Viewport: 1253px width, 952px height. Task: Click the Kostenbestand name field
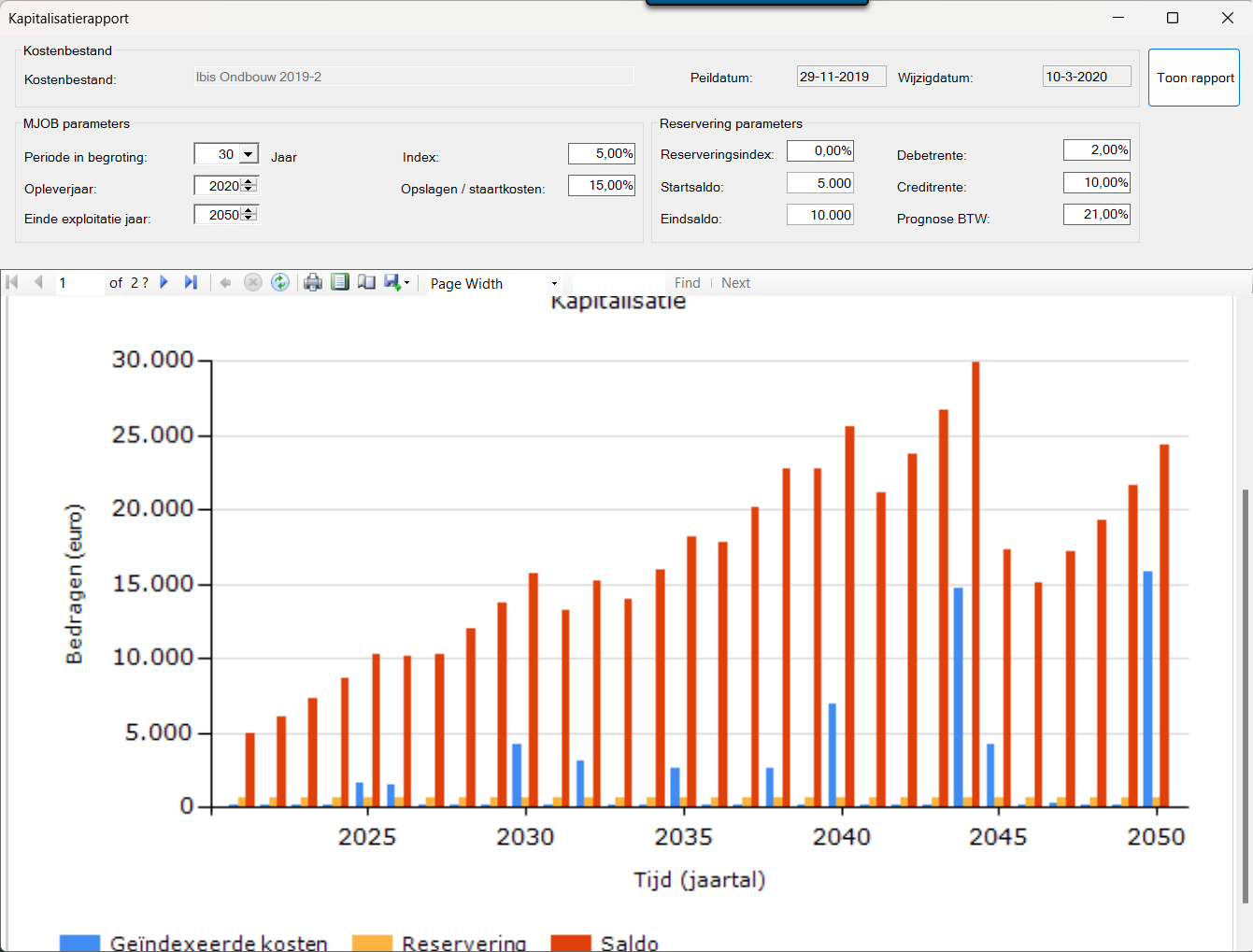pos(413,77)
